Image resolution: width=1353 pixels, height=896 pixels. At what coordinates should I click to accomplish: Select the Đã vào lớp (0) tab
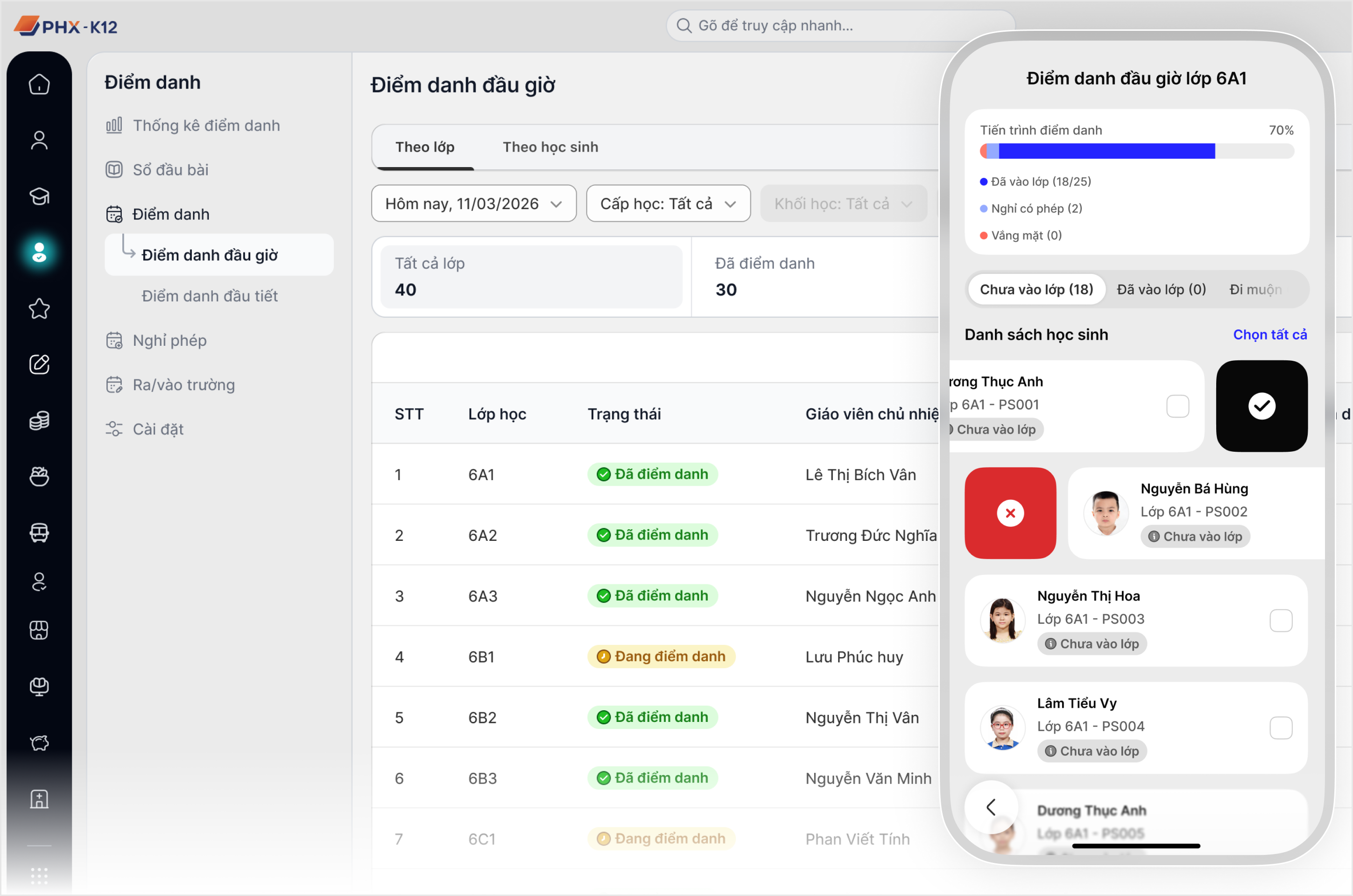pyautogui.click(x=1161, y=290)
